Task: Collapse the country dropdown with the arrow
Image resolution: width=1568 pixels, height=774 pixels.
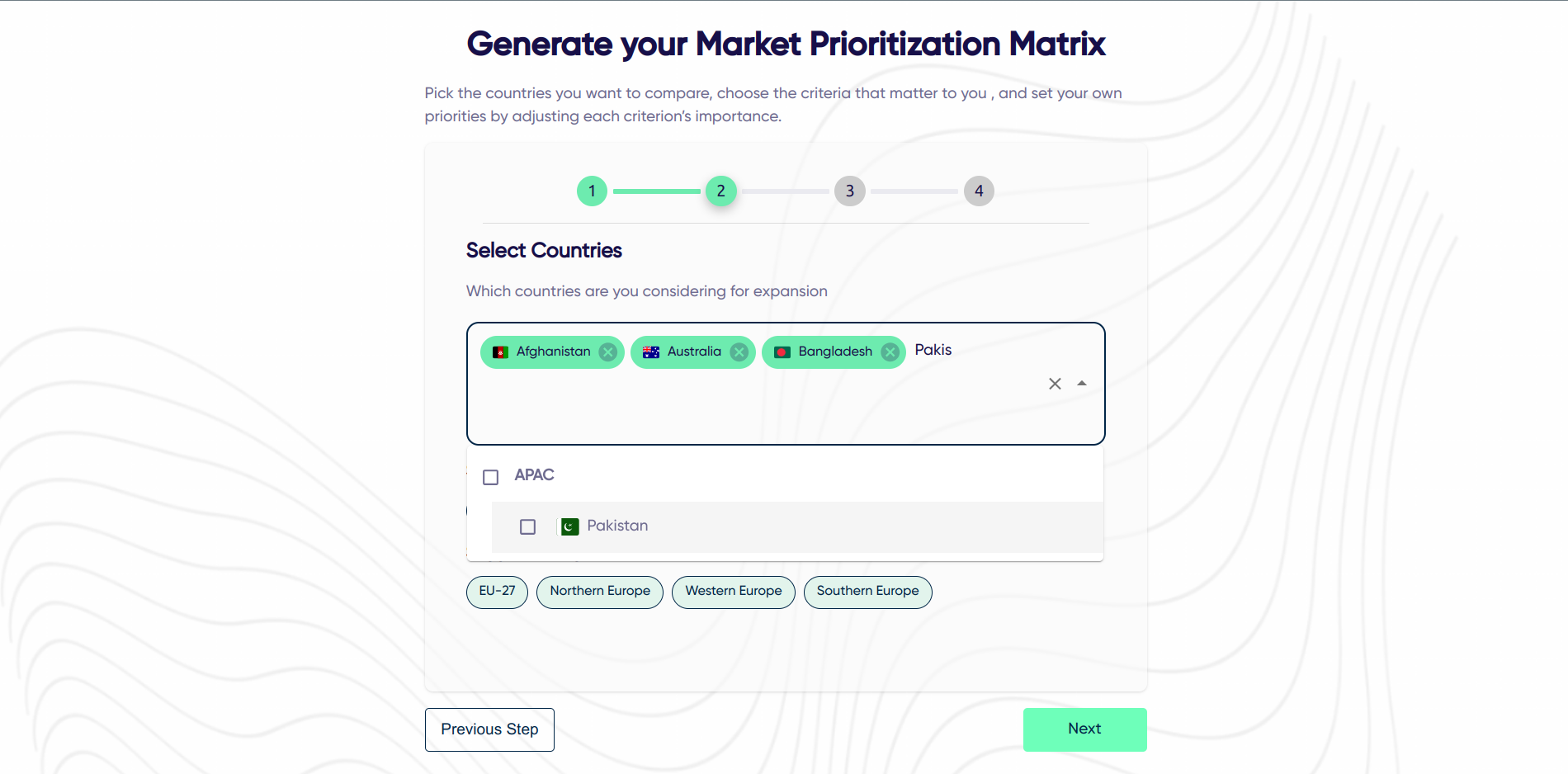Action: click(1082, 384)
